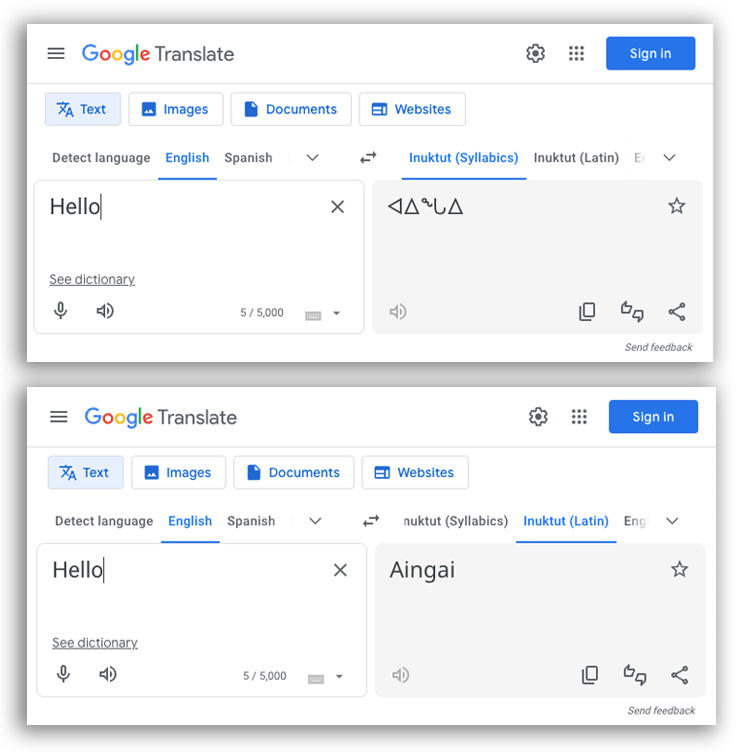Select Inuktut (Latin) tab in top window
The width and height of the screenshot is (739, 753).
pos(576,158)
